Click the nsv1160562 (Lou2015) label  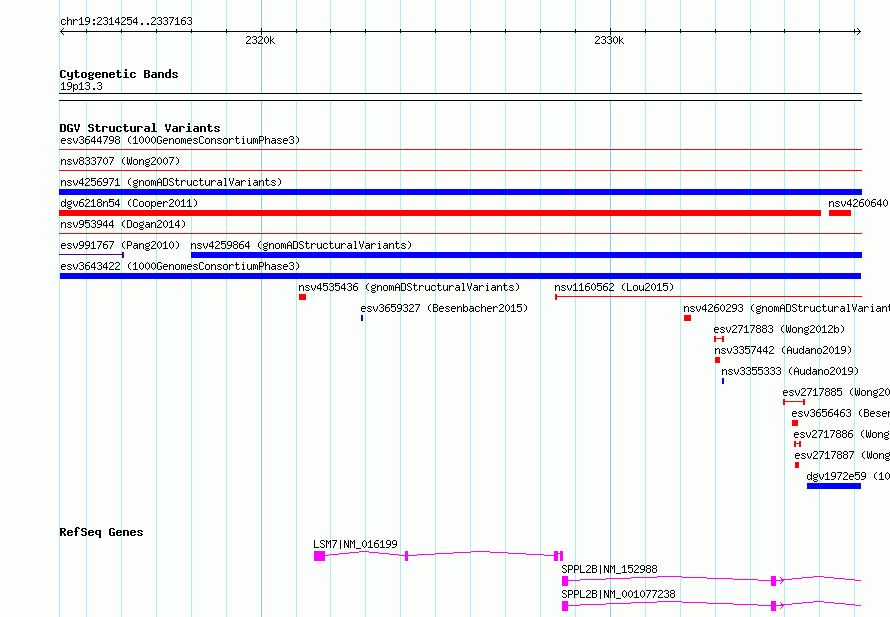[614, 287]
